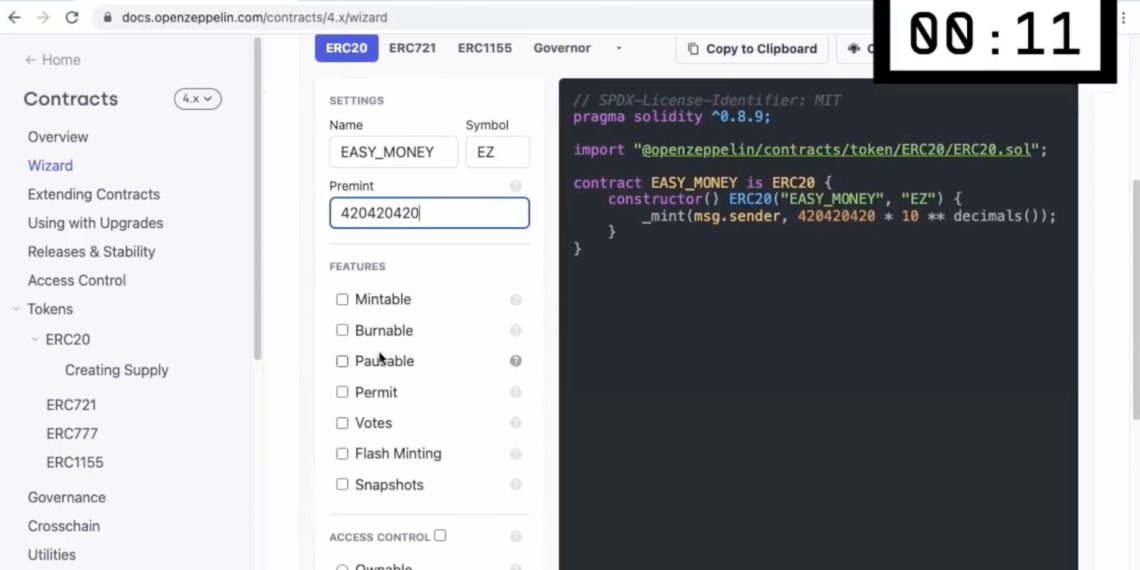Image resolution: width=1140 pixels, height=570 pixels.
Task: Click the contract EASY_MONEY is ERC20 line
Action: tap(702, 183)
